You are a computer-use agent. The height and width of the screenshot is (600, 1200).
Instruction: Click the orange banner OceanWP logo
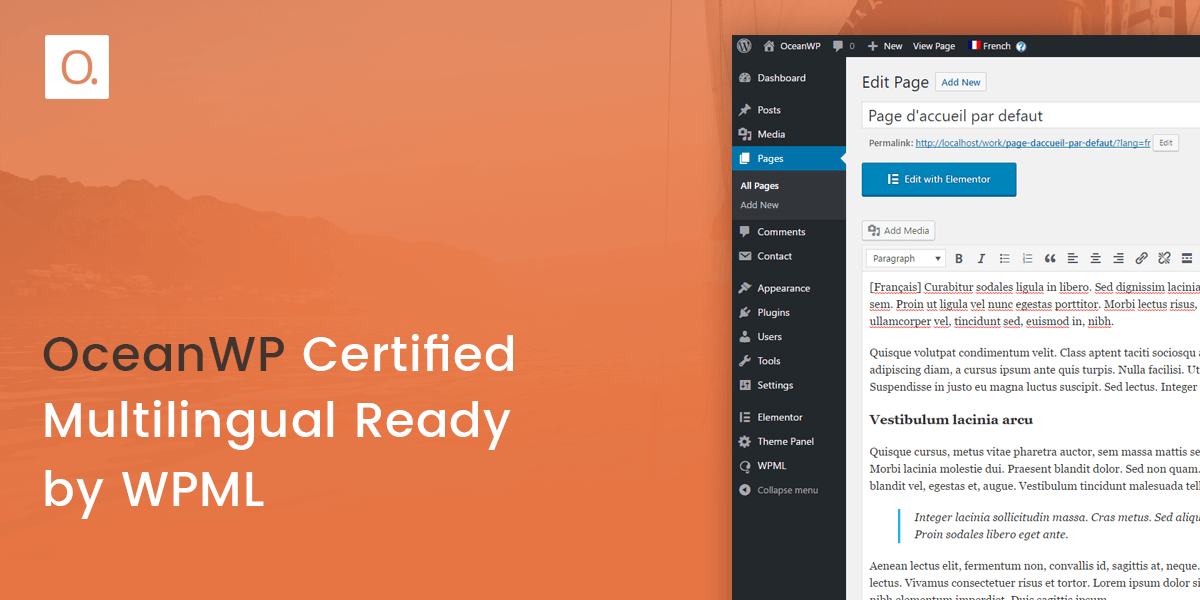pos(77,67)
